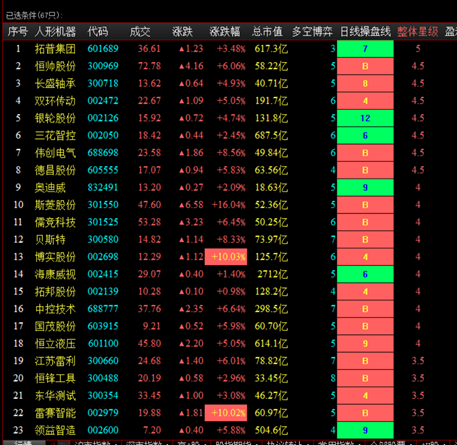Select stock 贝斯特
This screenshot has width=457, height=445.
pos(50,240)
